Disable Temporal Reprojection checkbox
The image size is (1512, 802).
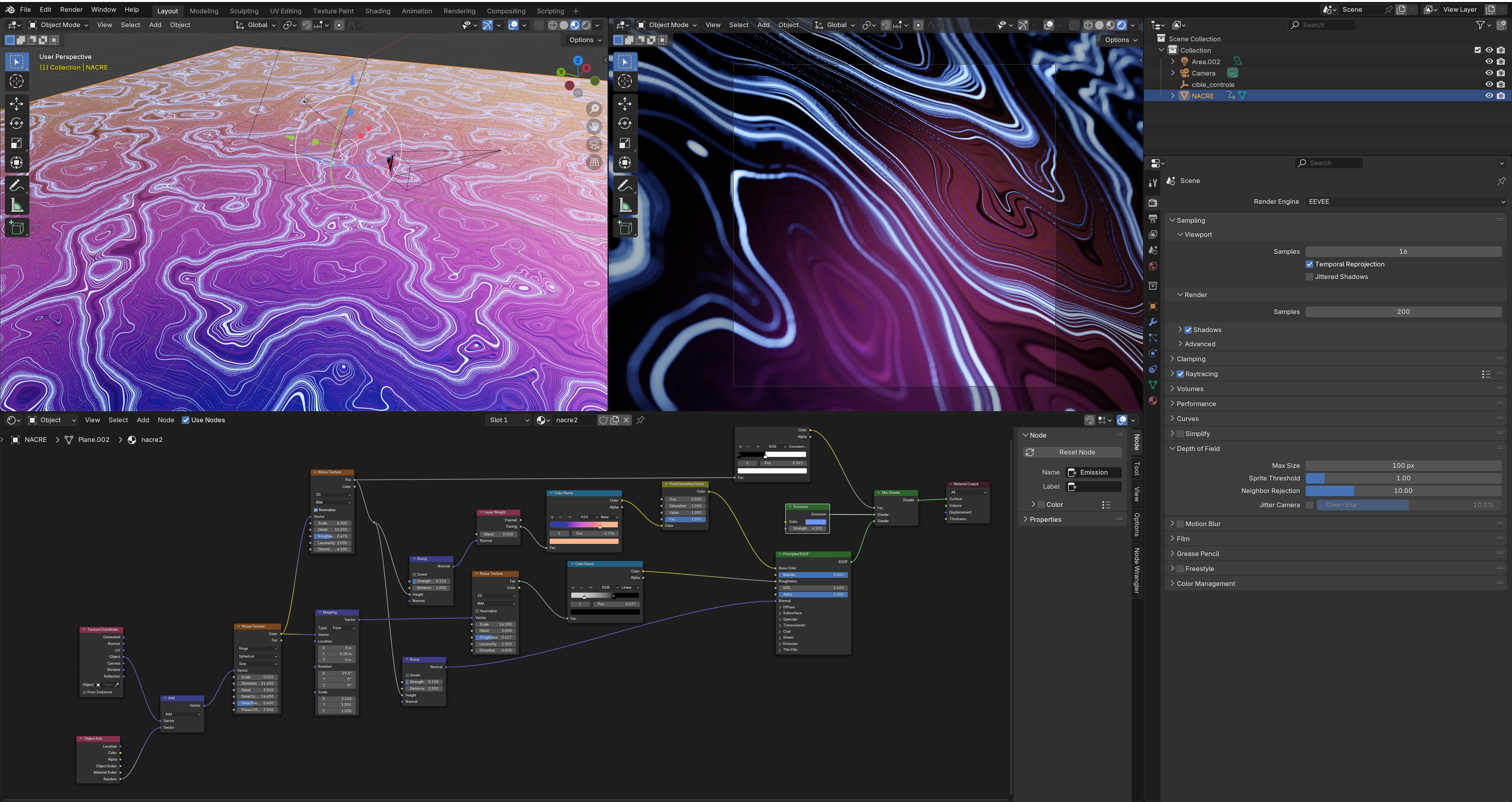click(1309, 264)
